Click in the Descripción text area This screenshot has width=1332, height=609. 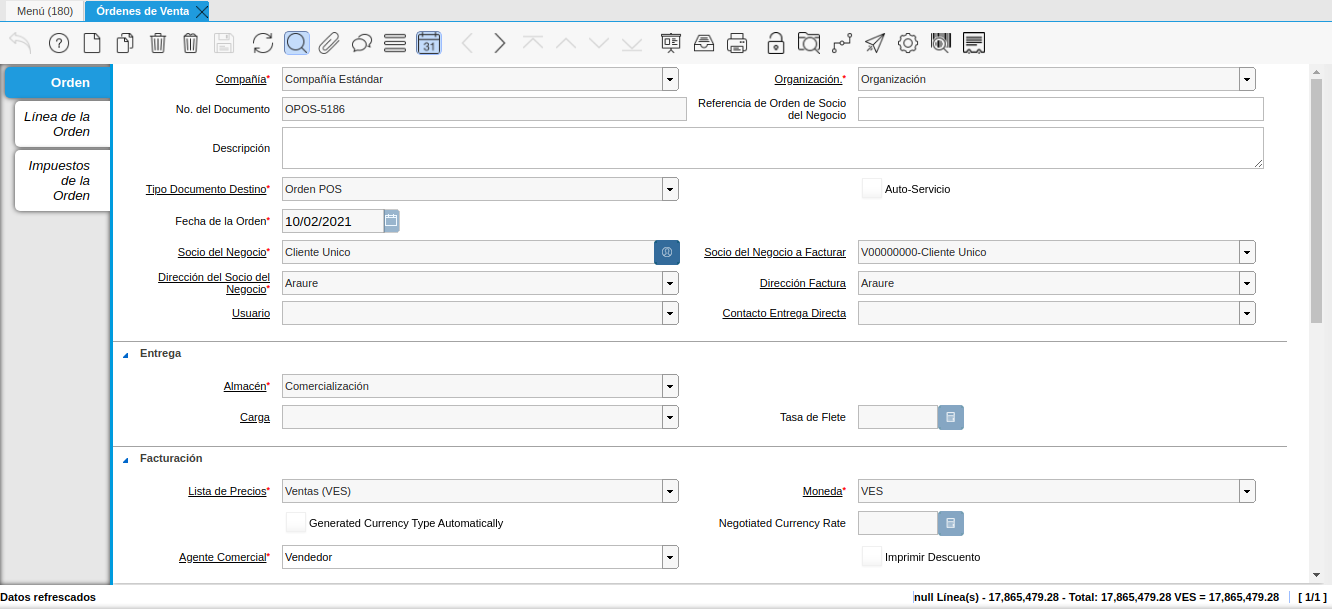[x=772, y=148]
